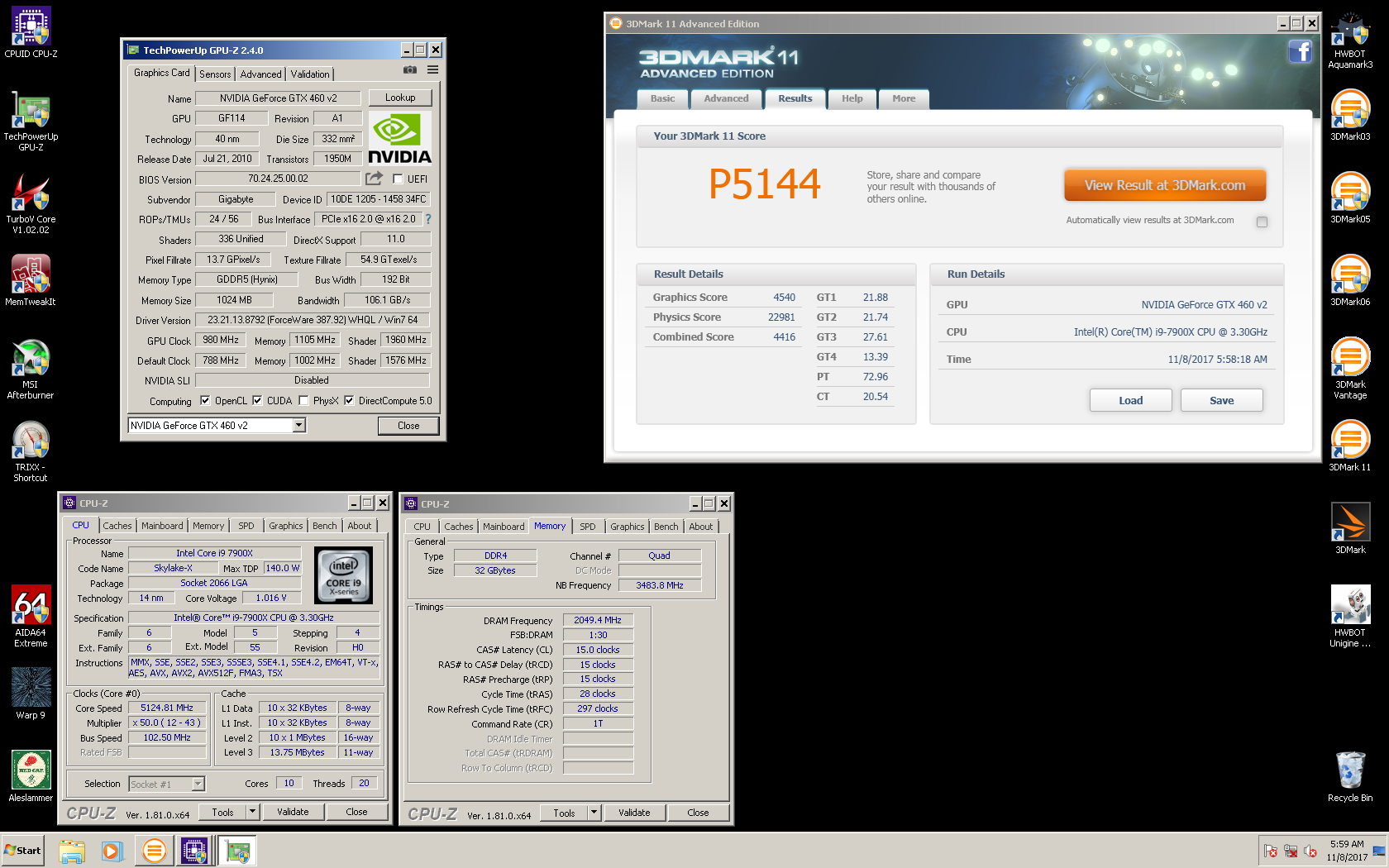The image size is (1389, 868).
Task: Click the Bus Interface question mark icon
Action: pos(428,219)
